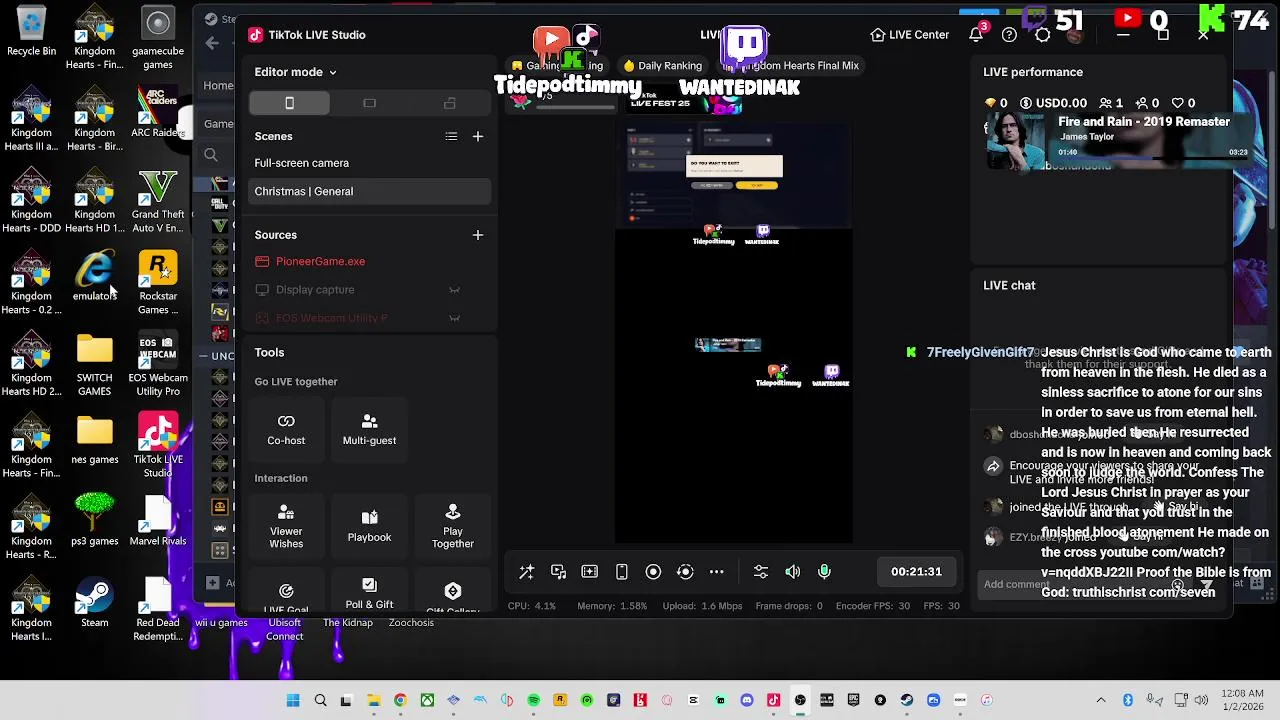This screenshot has width=1280, height=720.
Task: Click the Upload: 1.6 Mbps status entry
Action: pyautogui.click(x=702, y=606)
